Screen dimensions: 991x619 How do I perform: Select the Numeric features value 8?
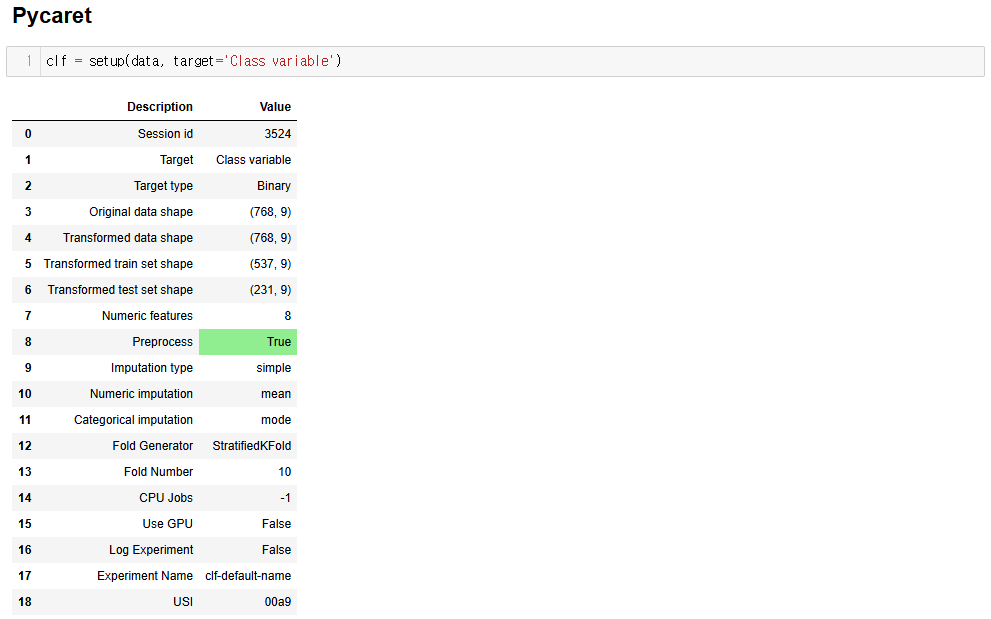[288, 316]
